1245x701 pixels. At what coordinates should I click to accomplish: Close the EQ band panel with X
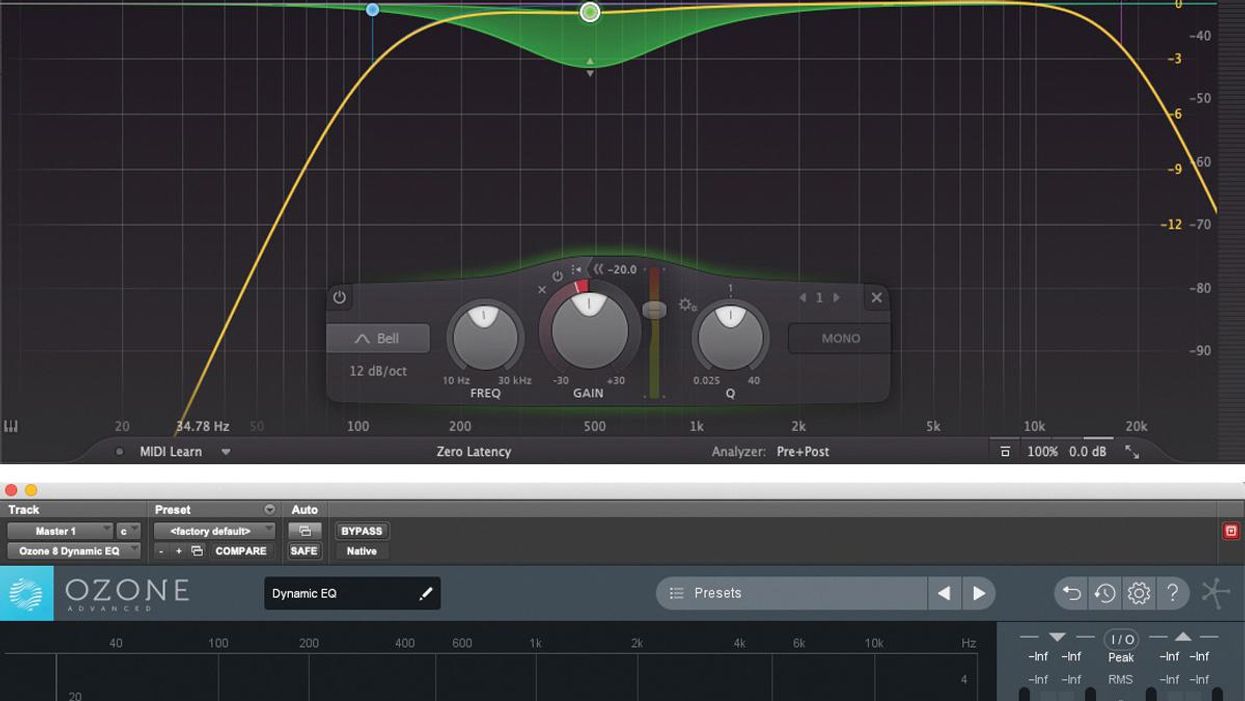click(x=876, y=297)
